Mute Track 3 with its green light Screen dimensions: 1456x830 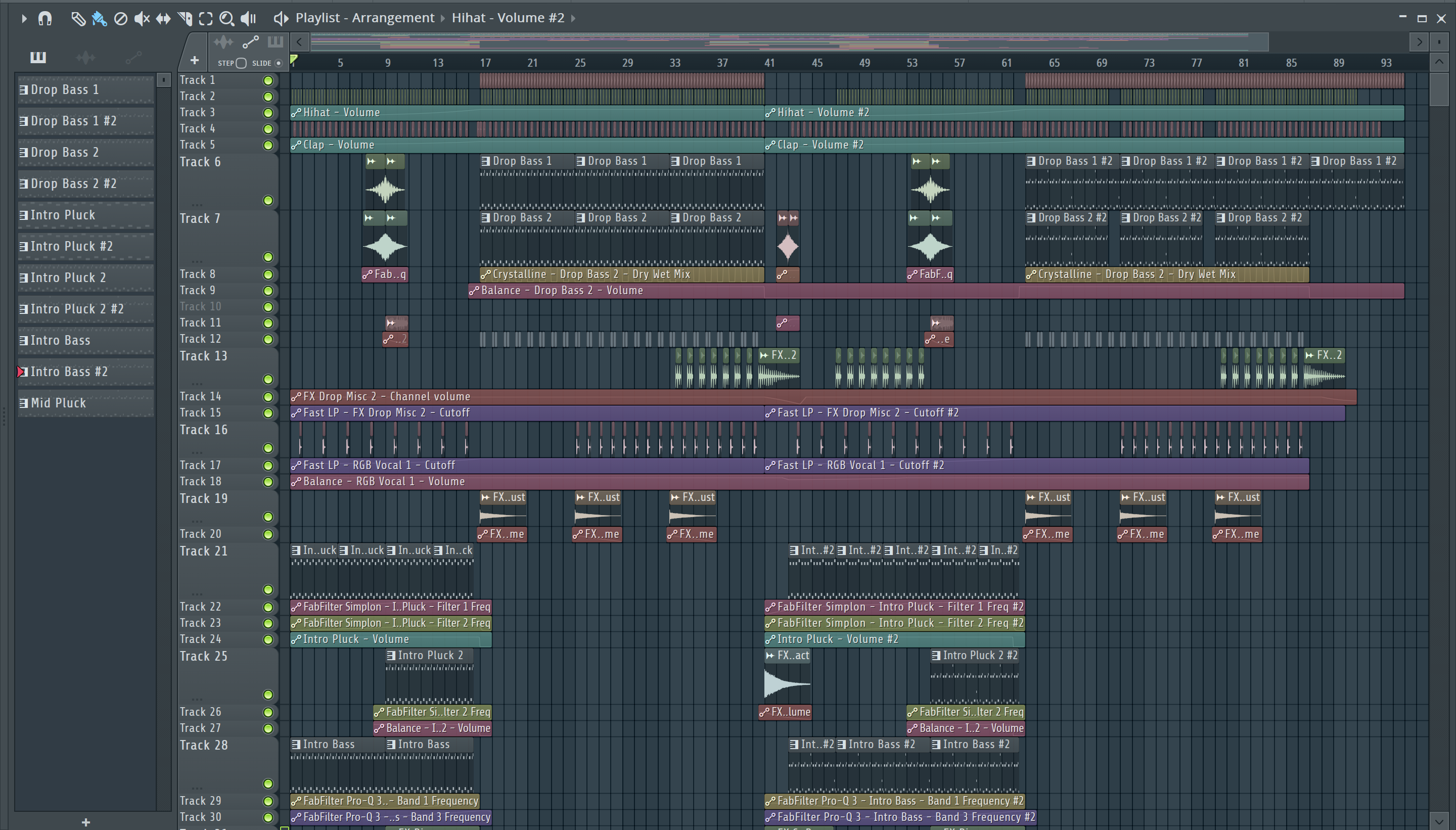(268, 113)
